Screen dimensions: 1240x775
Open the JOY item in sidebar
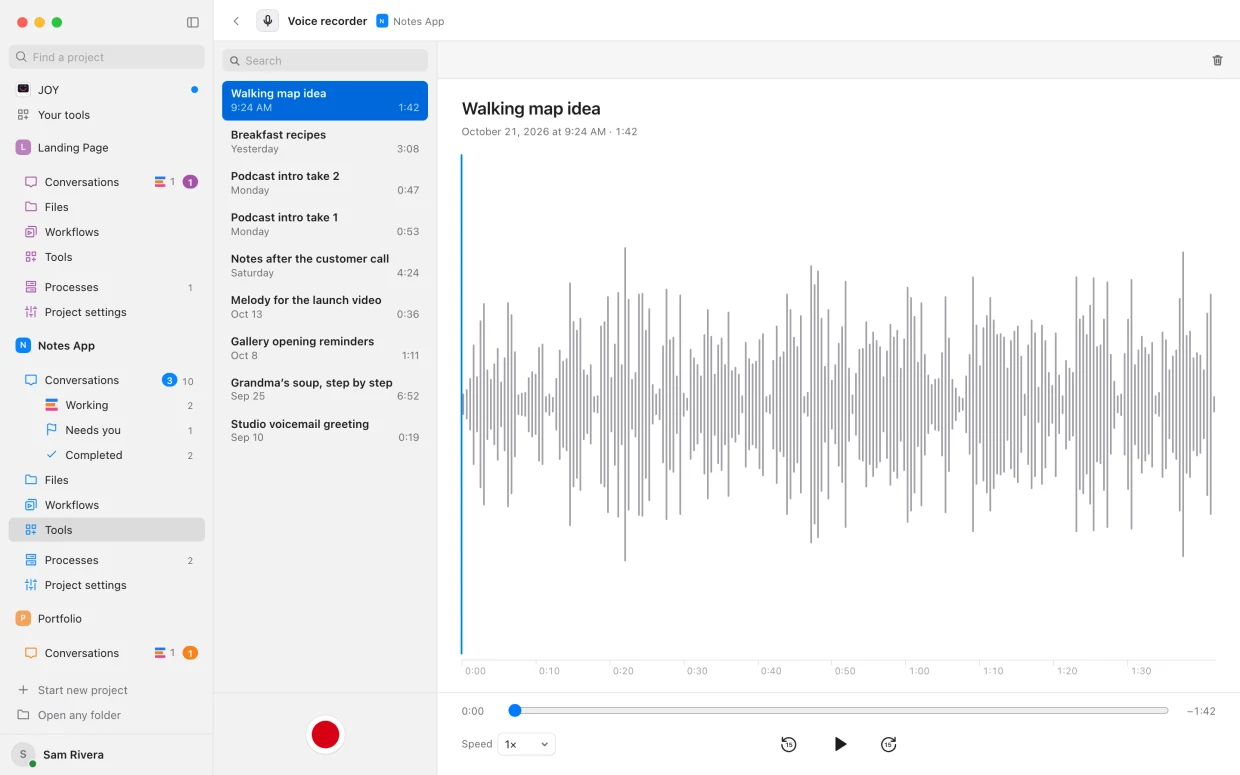(x=107, y=90)
